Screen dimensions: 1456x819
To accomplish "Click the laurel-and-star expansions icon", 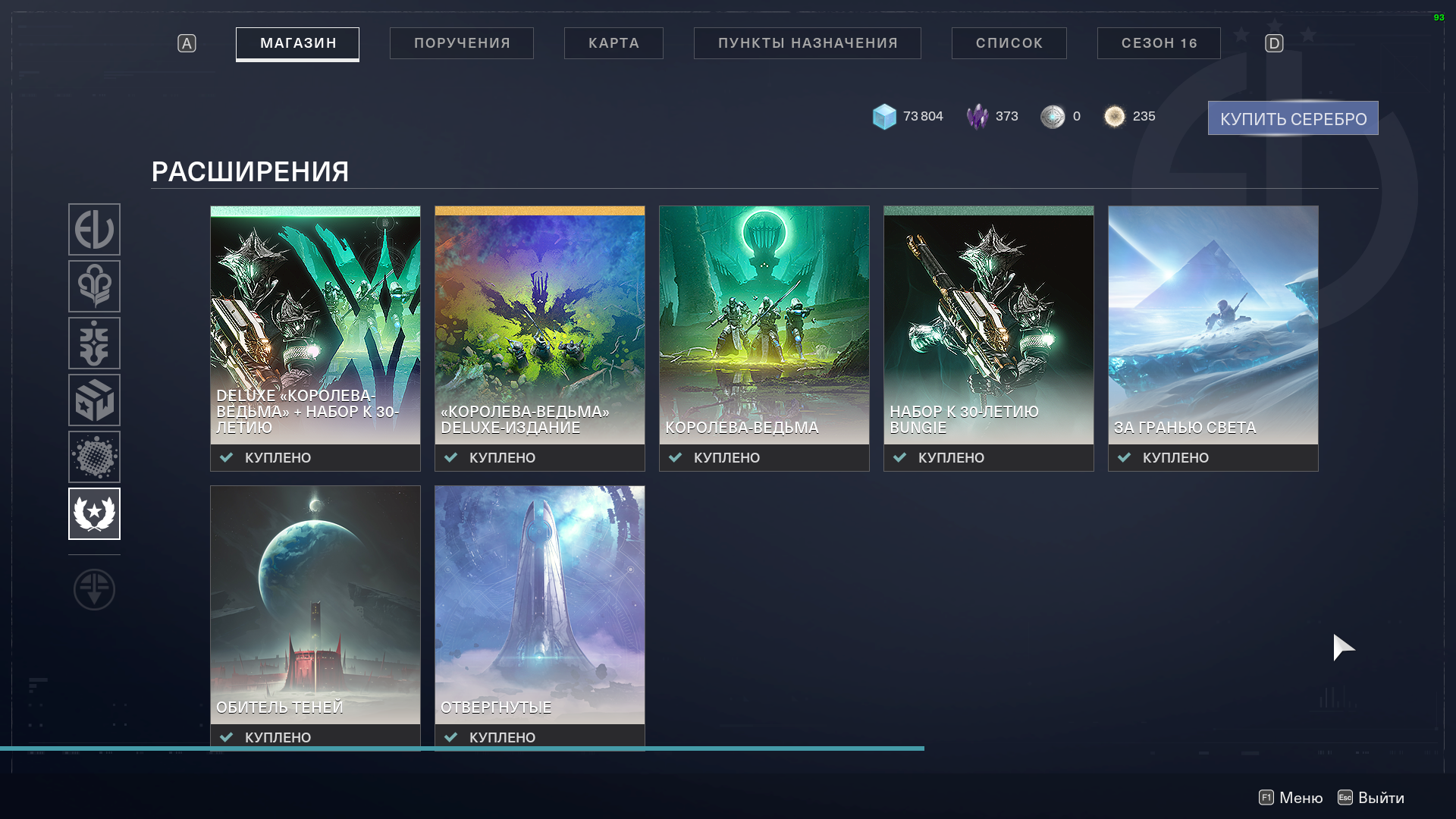I will pyautogui.click(x=94, y=513).
